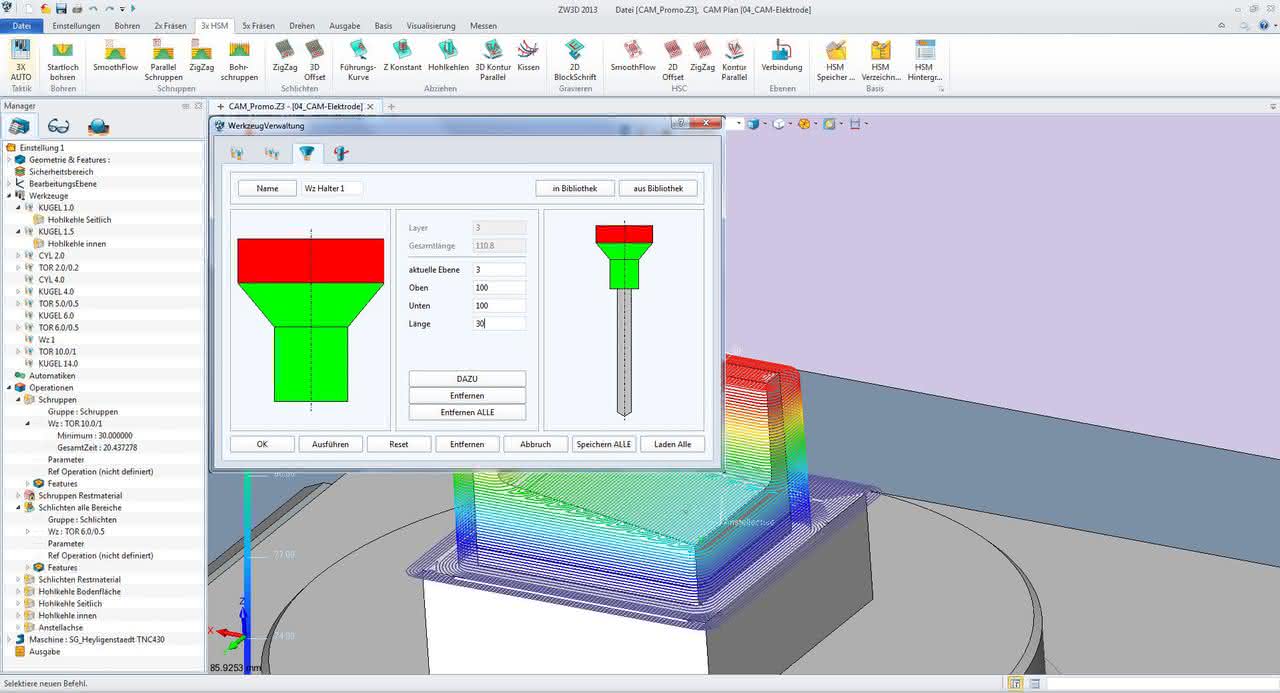The height and width of the screenshot is (693, 1280).
Task: Click the orange circle view toolbar icon
Action: tap(803, 124)
